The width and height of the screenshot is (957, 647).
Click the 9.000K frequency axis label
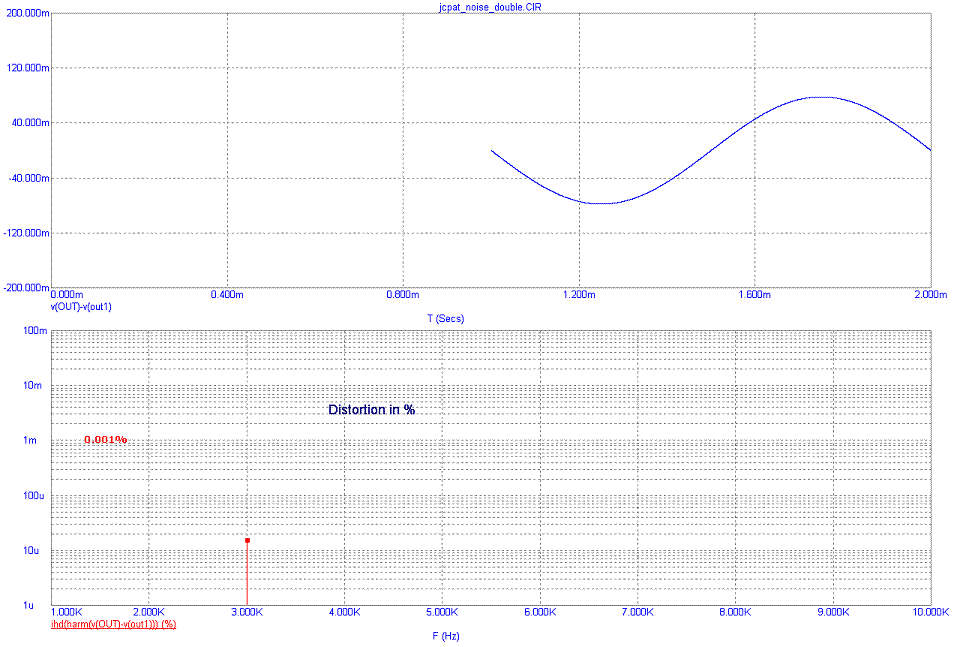click(x=833, y=612)
